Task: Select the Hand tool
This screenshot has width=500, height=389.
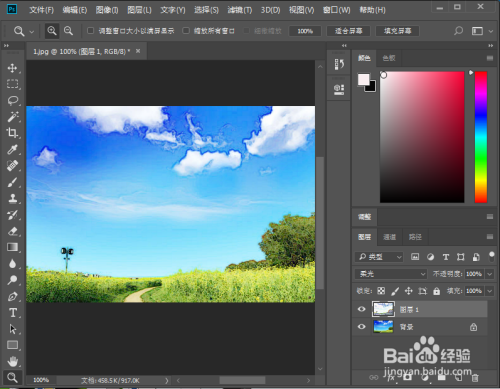Action: click(13, 361)
